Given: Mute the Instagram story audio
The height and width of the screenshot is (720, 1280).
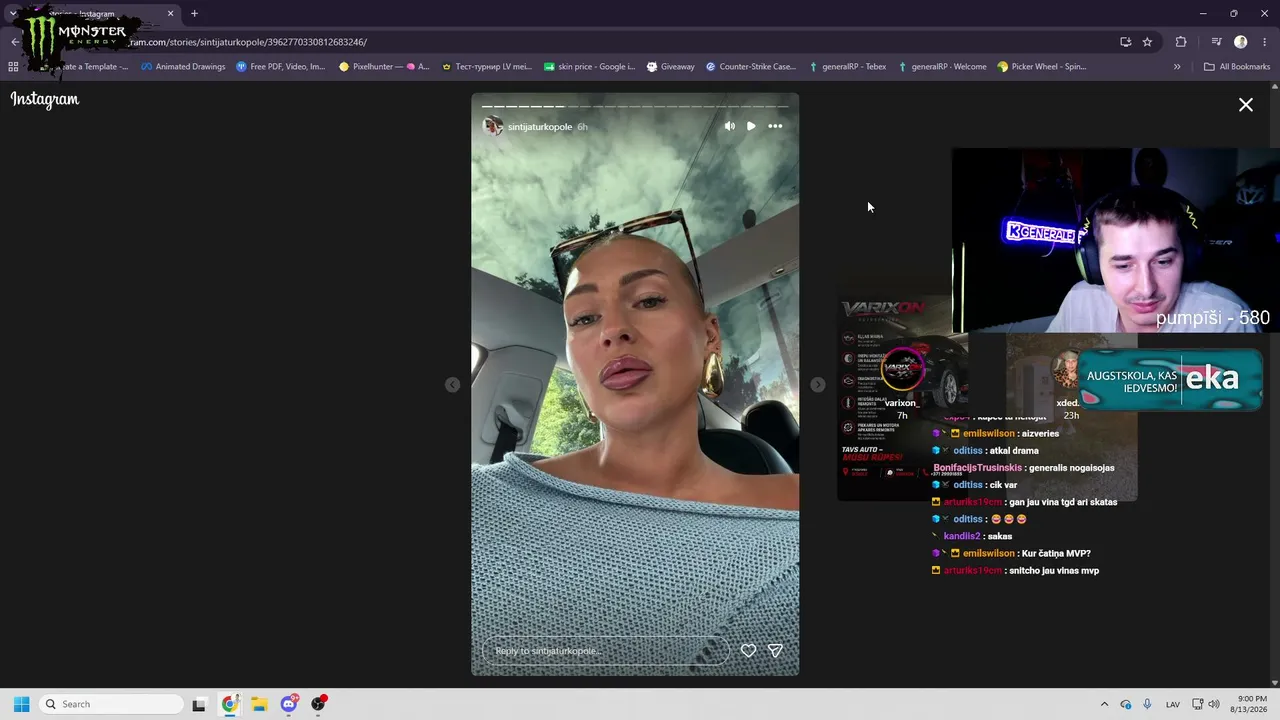Looking at the screenshot, I should click(x=729, y=126).
